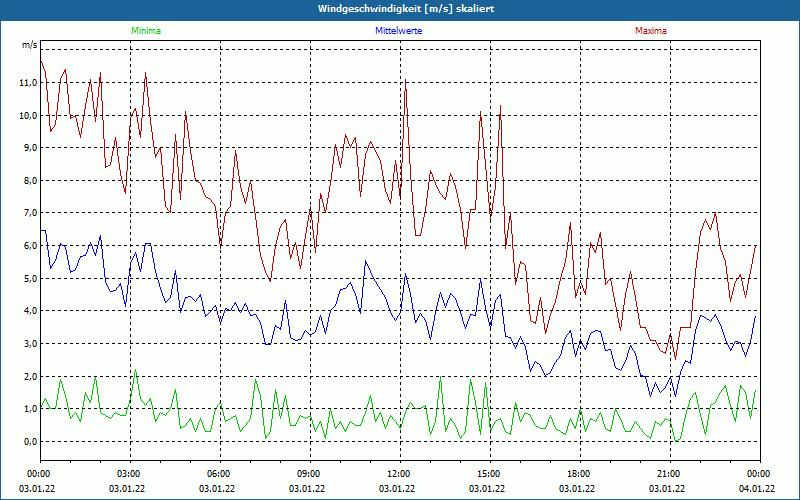The image size is (800, 500).
Task: Click the 15:00 time axis label
Action: click(490, 474)
